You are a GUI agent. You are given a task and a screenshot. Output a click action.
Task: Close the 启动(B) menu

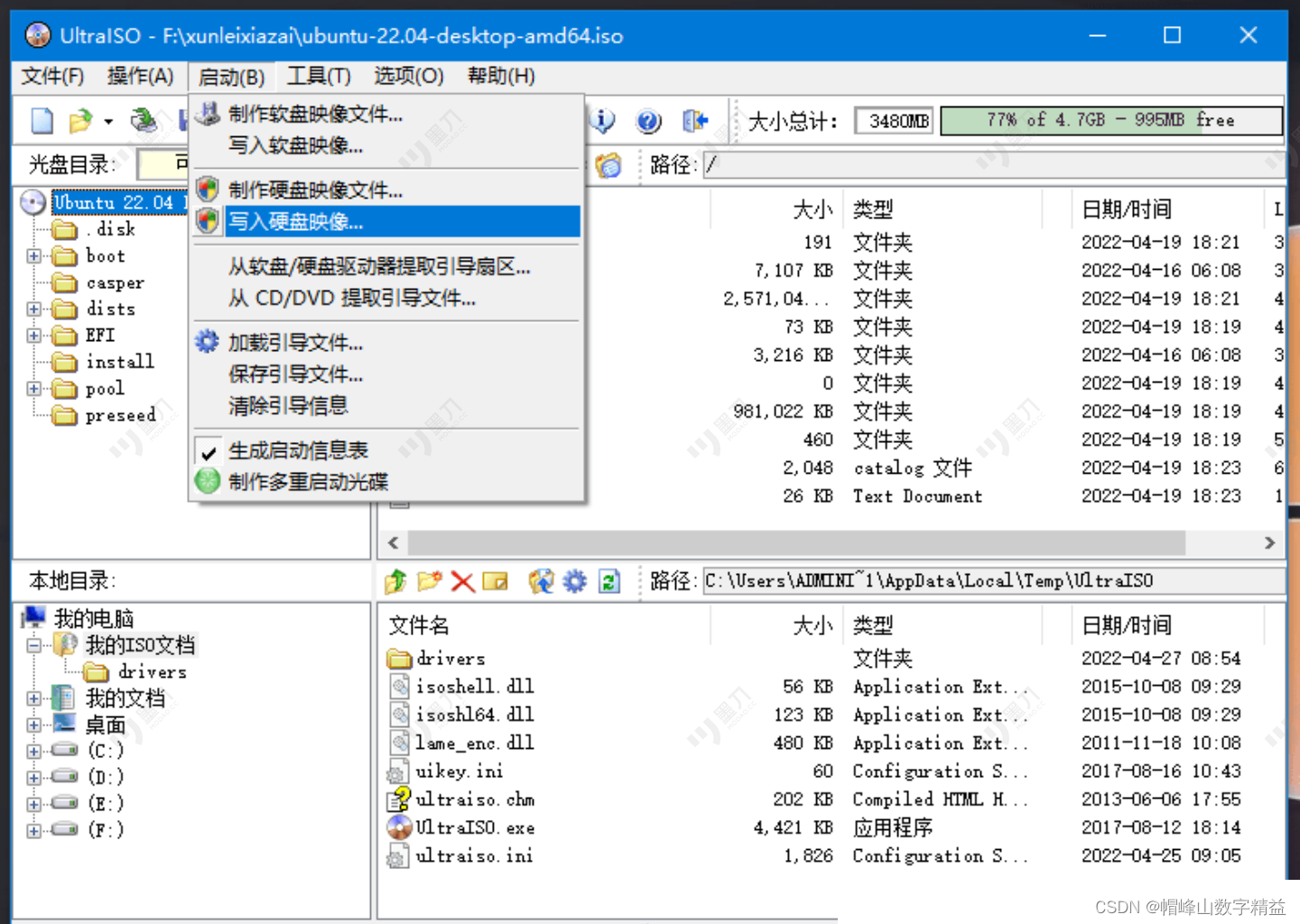(x=231, y=77)
